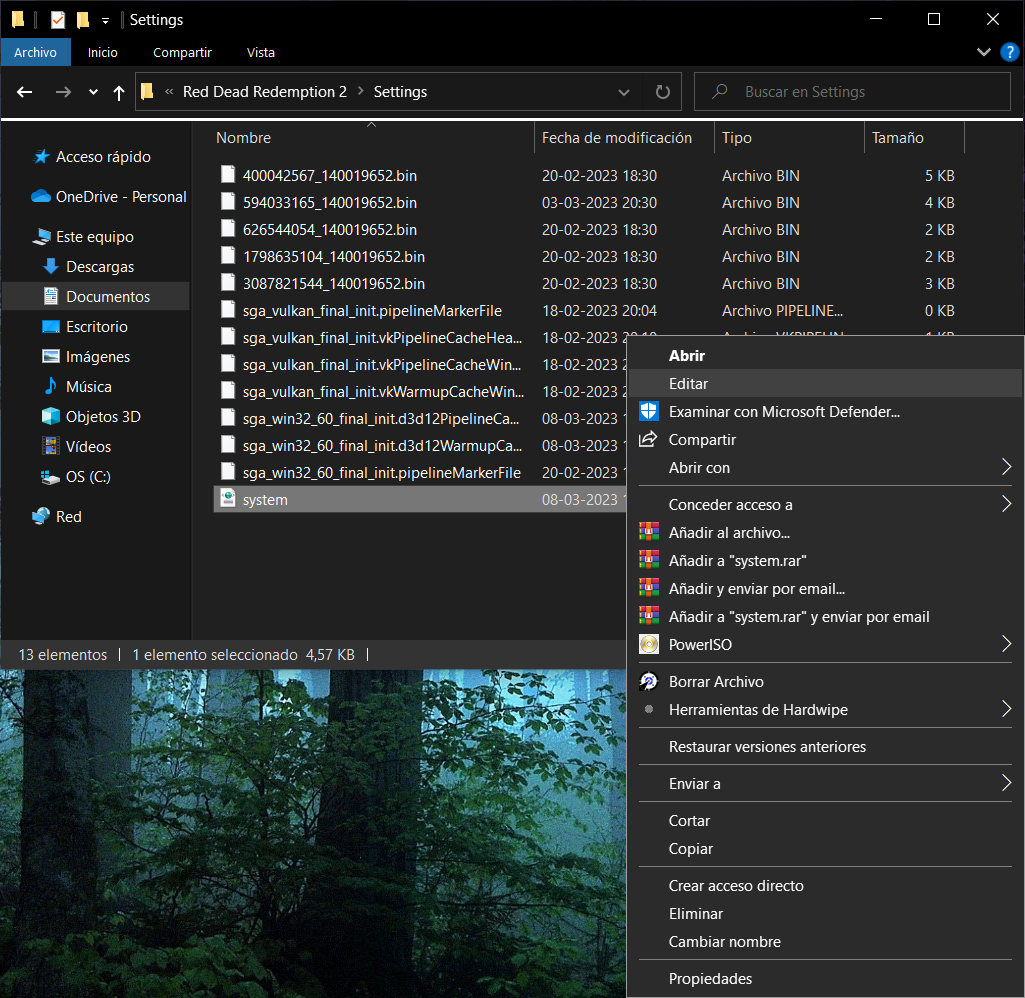Image resolution: width=1025 pixels, height=998 pixels.
Task: Open the Archivo menu tab
Action: pyautogui.click(x=35, y=52)
